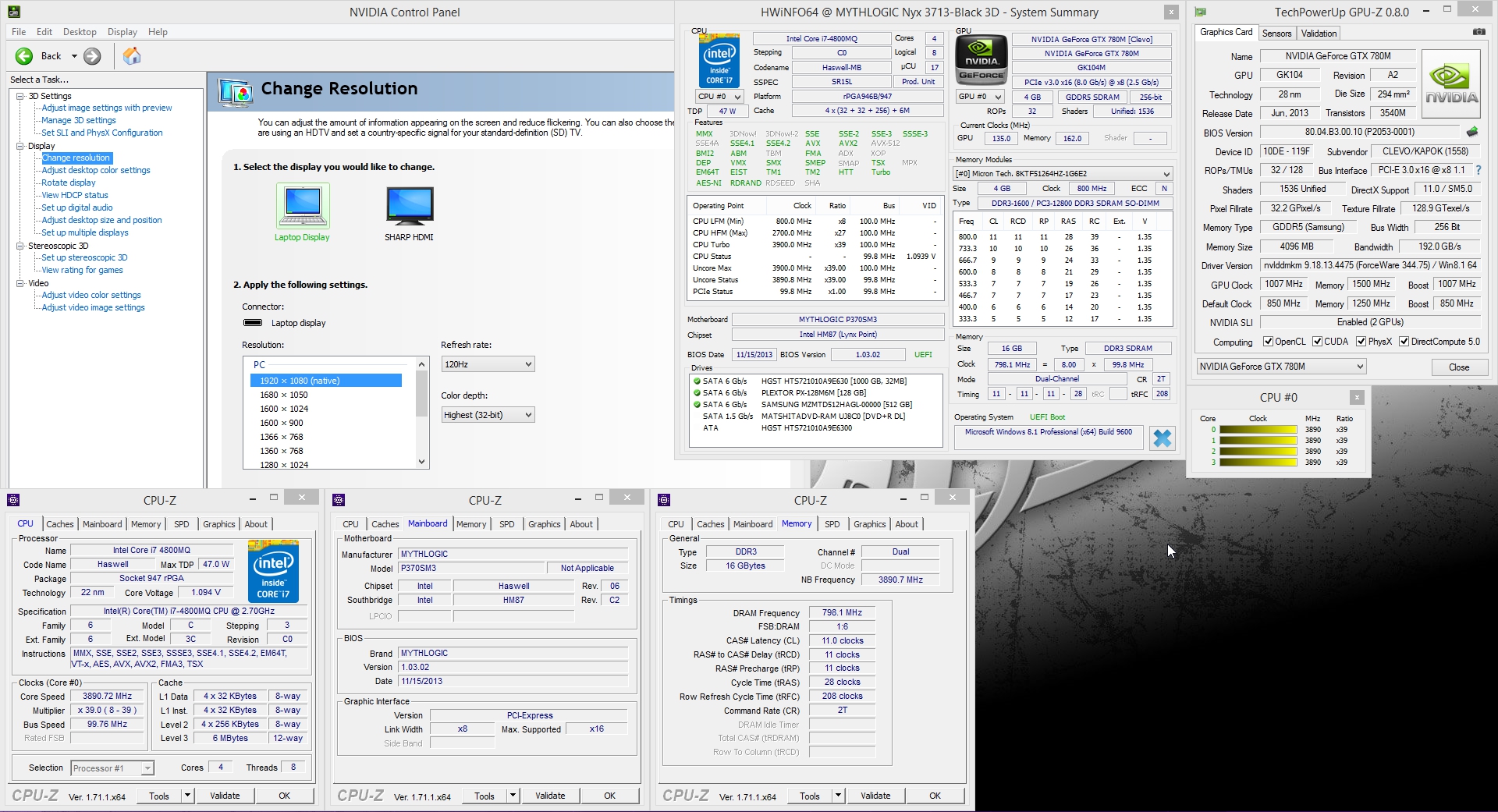This screenshot has width=1498, height=812.
Task: Select the 1920 × 1080 (native) resolution
Action: [326, 381]
